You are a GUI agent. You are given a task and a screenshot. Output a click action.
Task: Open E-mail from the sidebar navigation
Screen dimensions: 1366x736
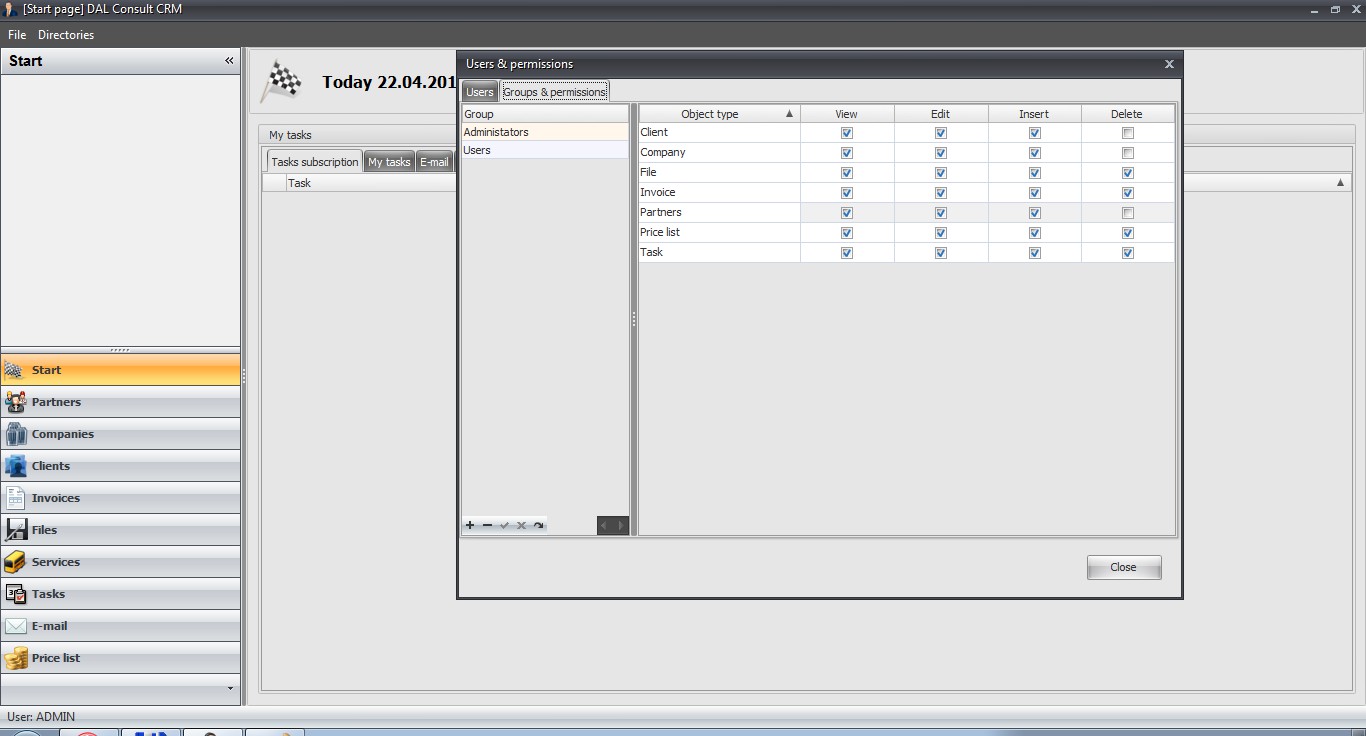point(120,626)
